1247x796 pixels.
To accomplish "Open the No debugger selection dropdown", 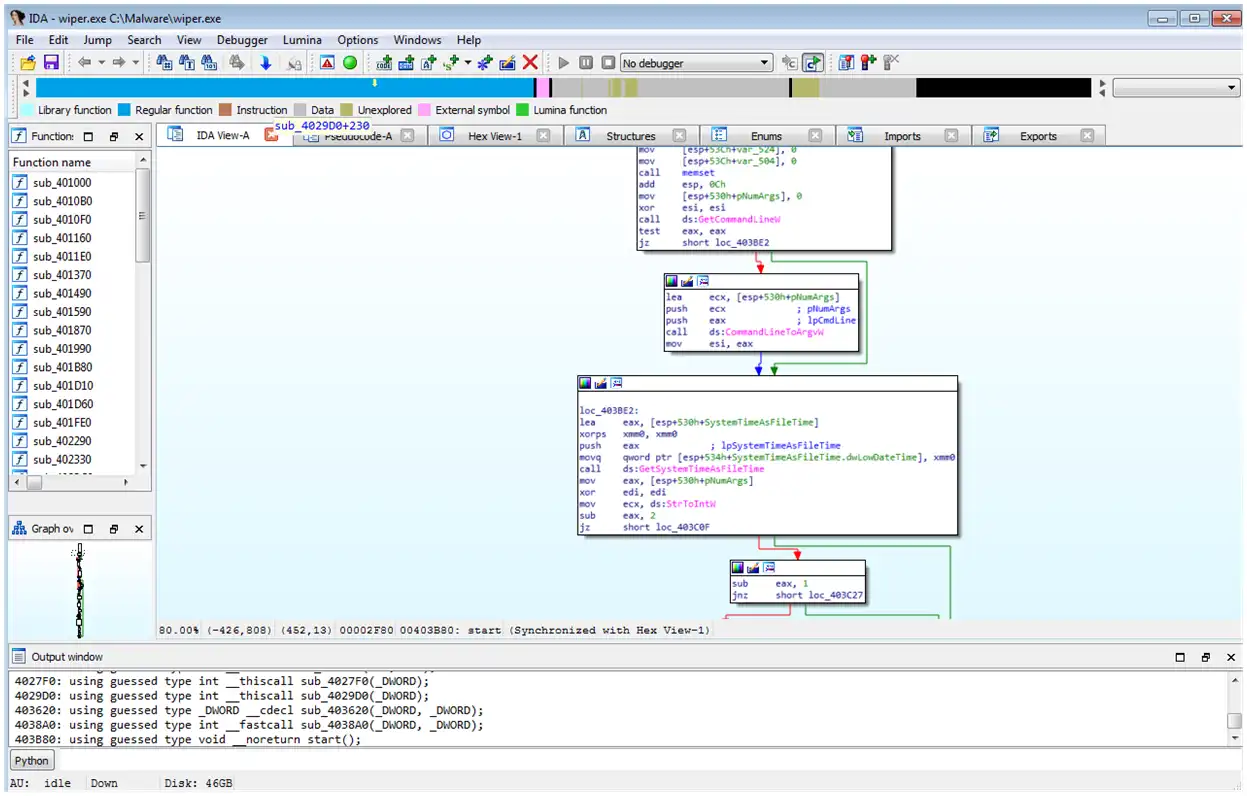I will [x=697, y=63].
